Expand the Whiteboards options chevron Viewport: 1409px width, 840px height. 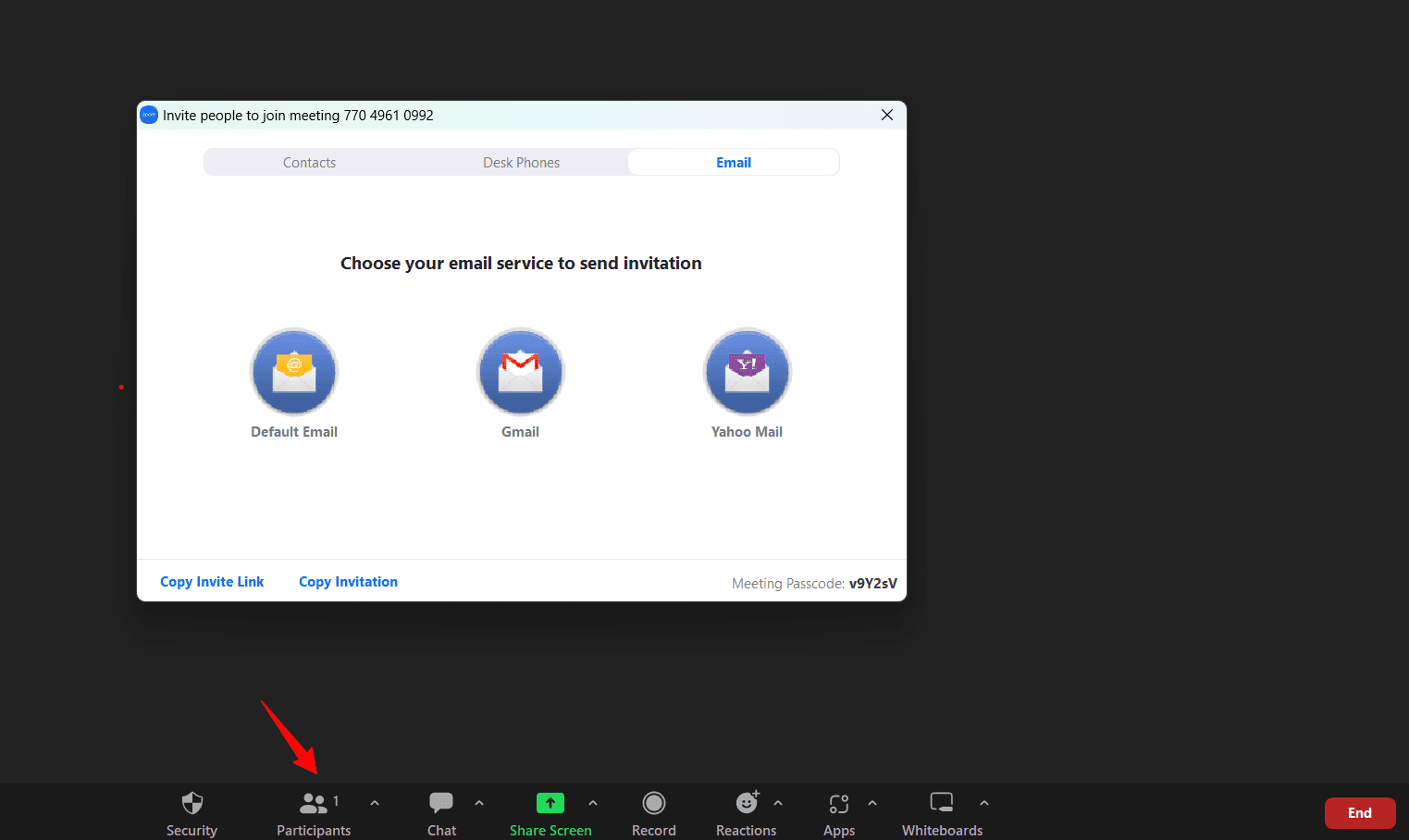coord(984,803)
